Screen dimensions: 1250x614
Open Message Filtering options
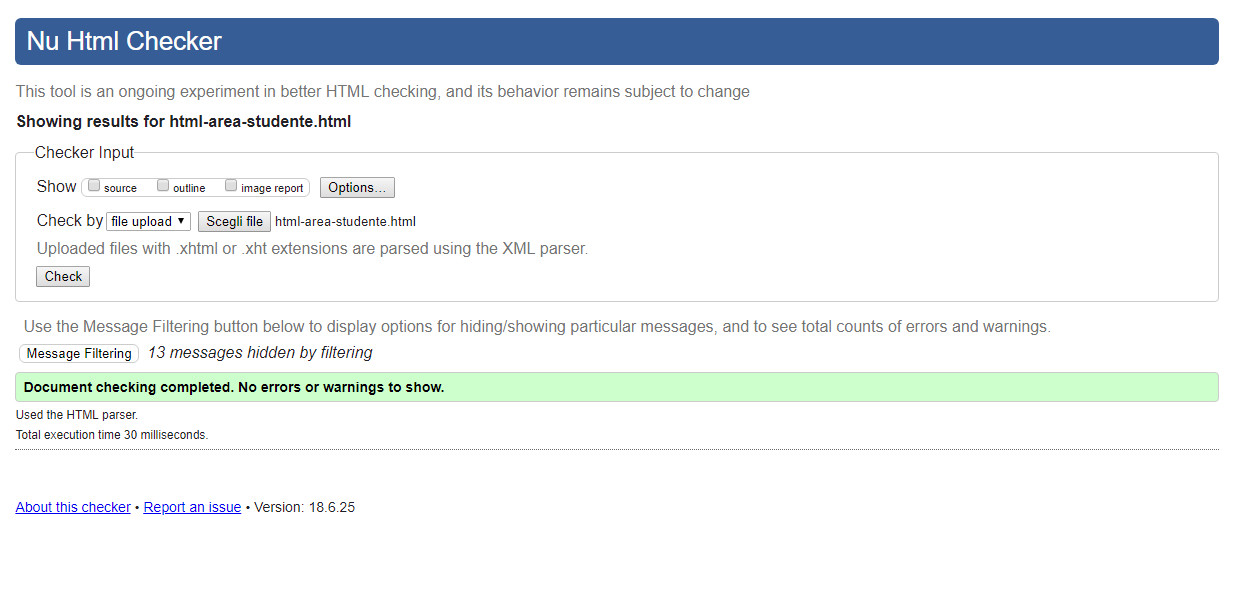[x=79, y=353]
